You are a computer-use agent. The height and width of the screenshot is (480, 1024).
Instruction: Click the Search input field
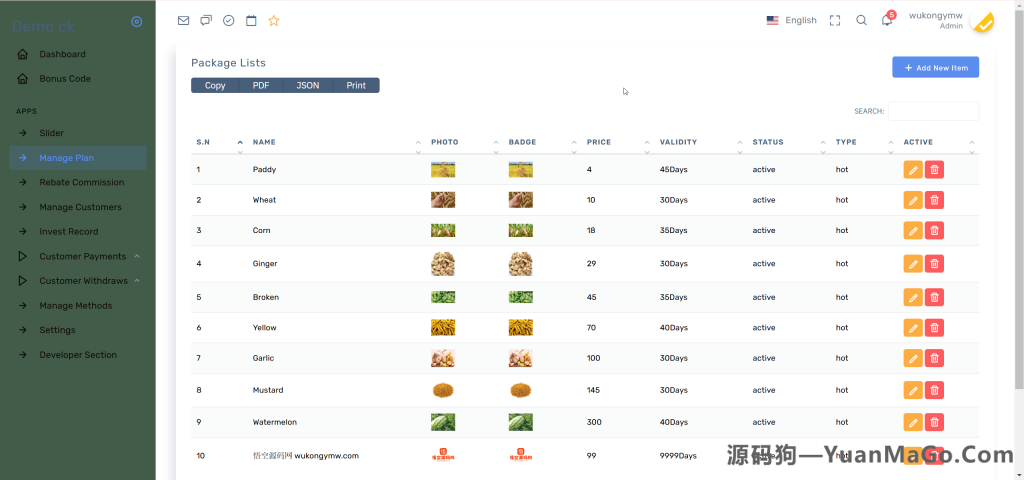[x=933, y=111]
